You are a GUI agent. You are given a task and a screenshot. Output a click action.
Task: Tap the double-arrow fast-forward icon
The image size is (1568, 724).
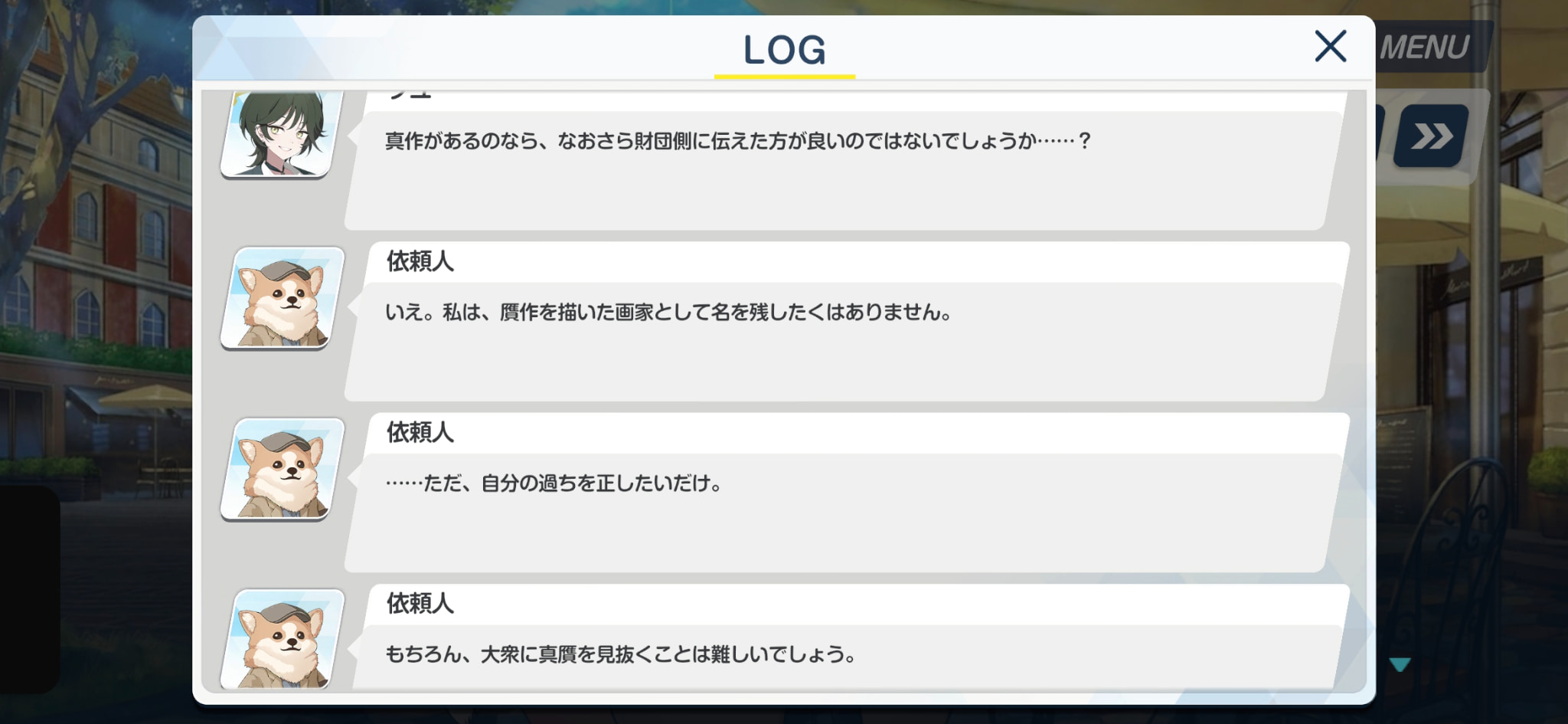1431,136
